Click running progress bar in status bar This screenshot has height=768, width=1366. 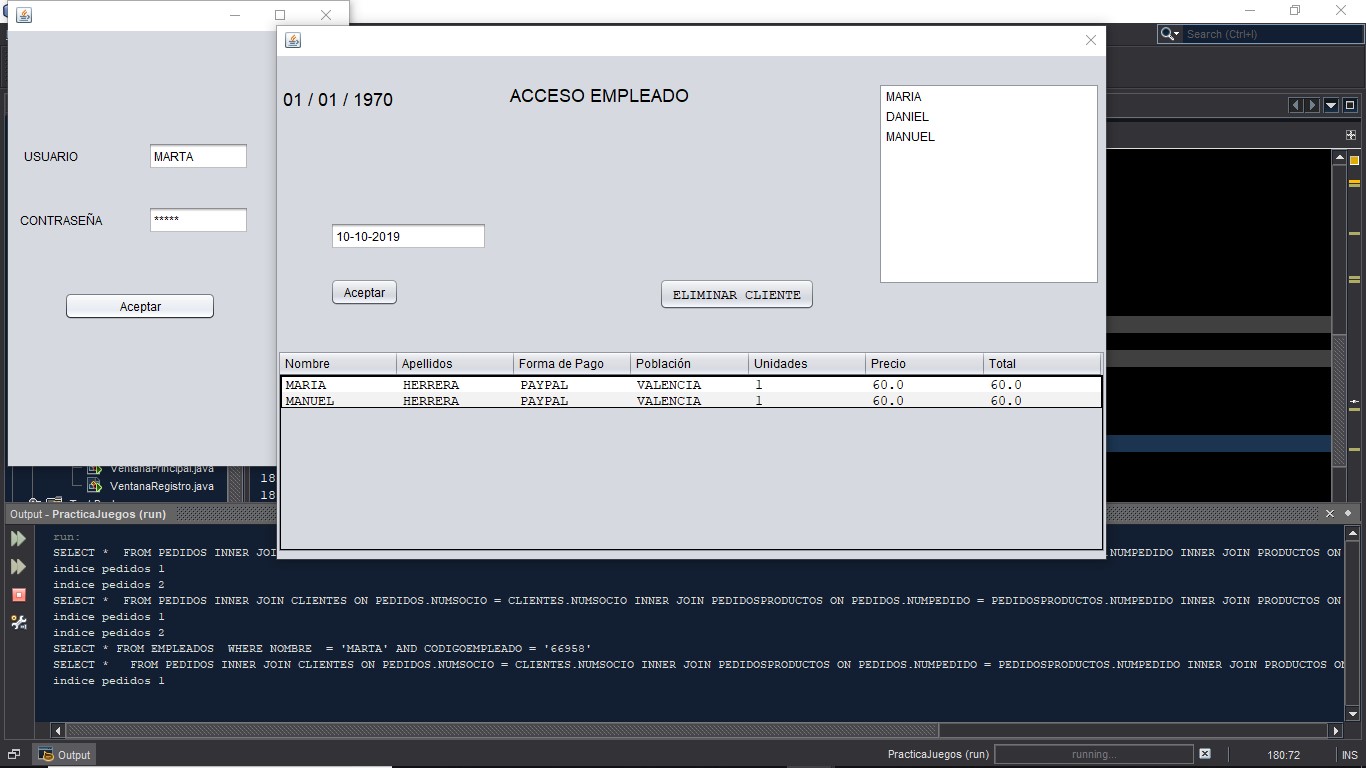[1094, 754]
